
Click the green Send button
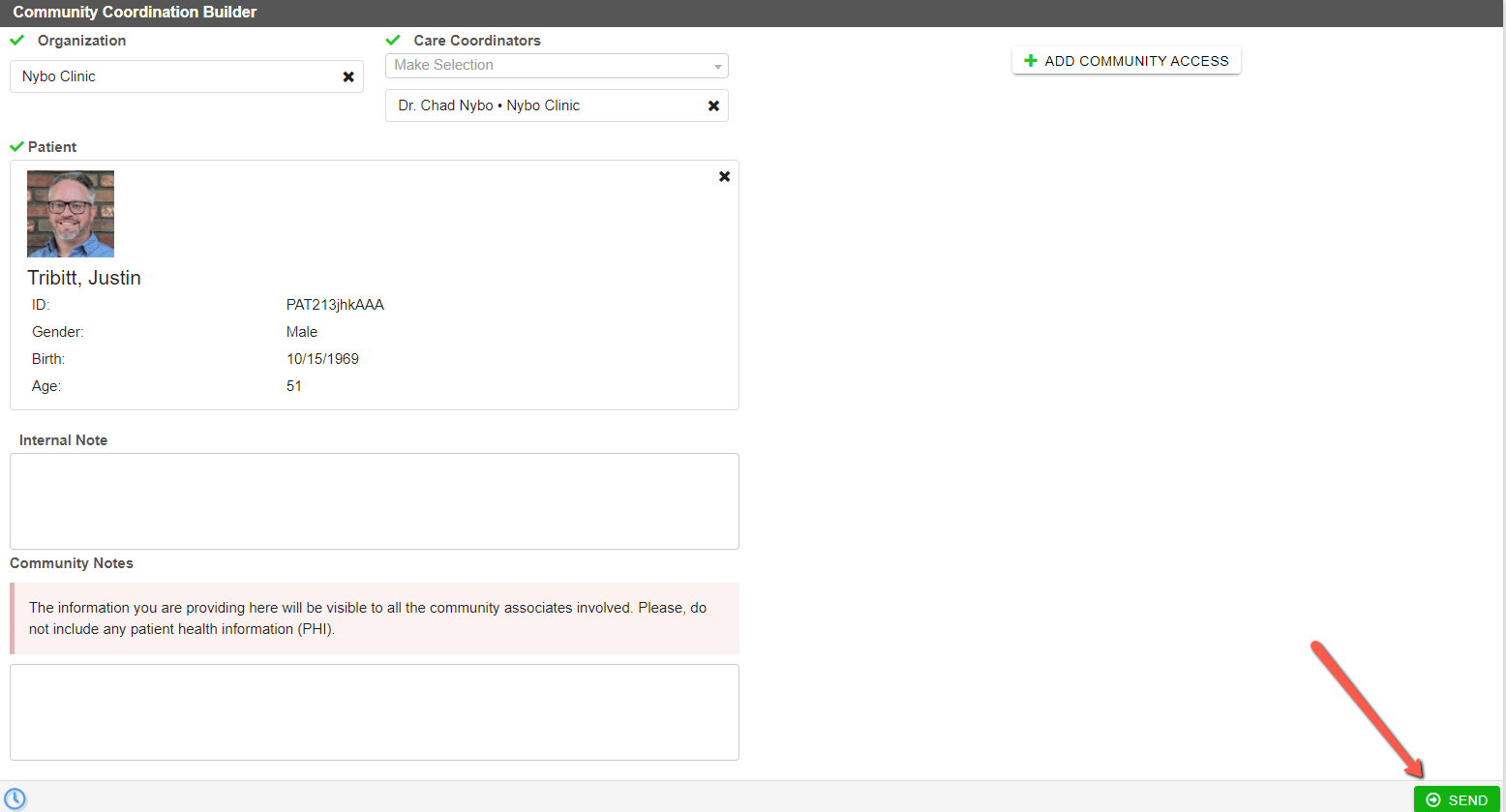coord(1457,799)
